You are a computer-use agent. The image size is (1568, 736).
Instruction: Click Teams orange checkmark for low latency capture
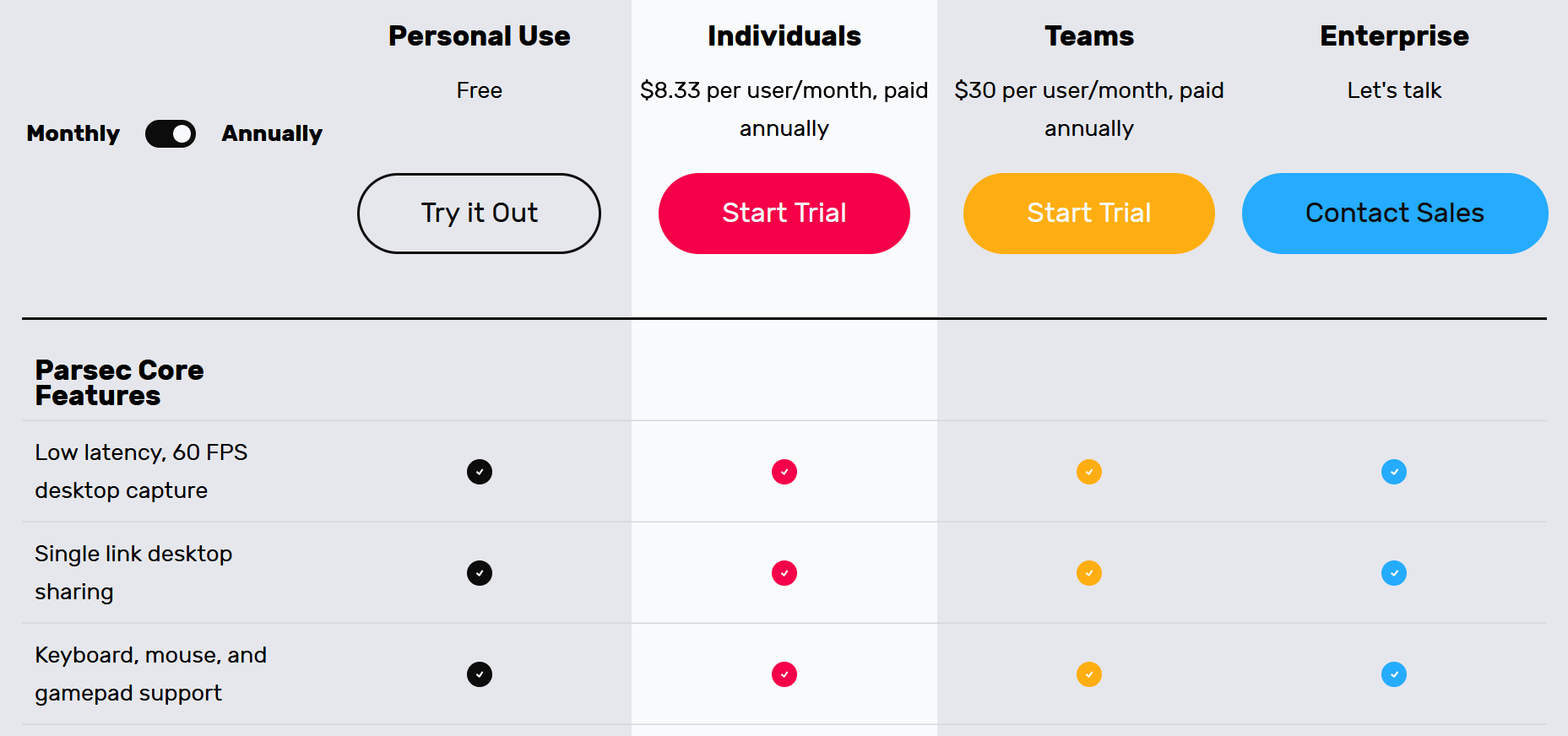pos(1089,472)
